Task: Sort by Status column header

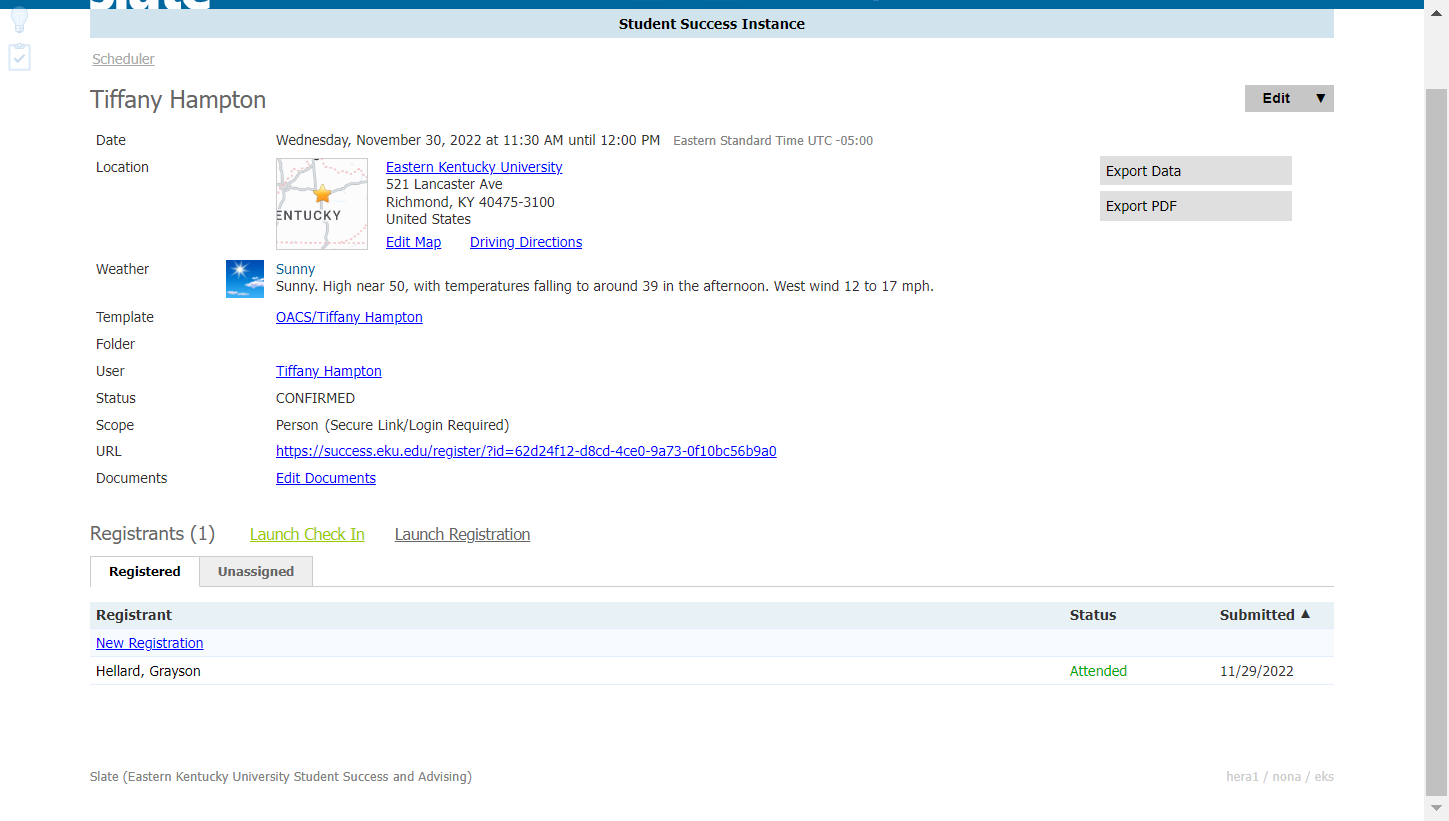Action: (x=1093, y=615)
